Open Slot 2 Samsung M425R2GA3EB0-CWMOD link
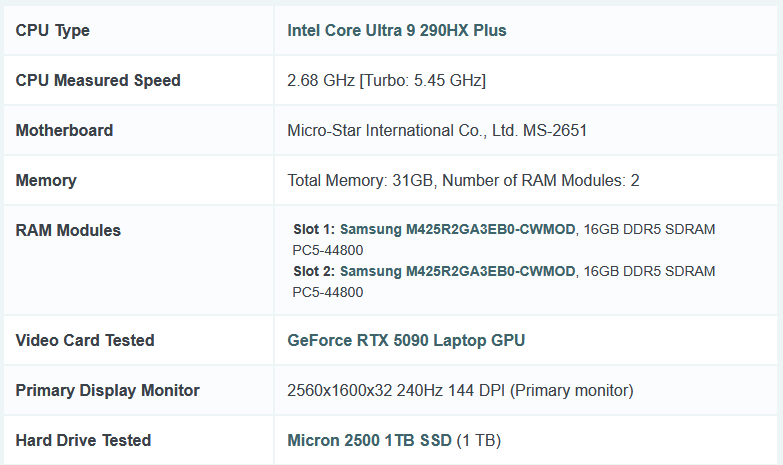 (457, 271)
